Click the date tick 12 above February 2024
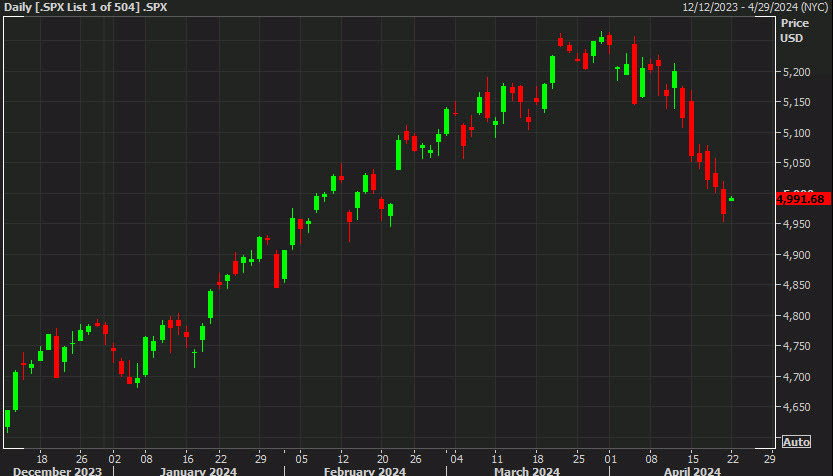Screen dimensions: 833x476 343,459
